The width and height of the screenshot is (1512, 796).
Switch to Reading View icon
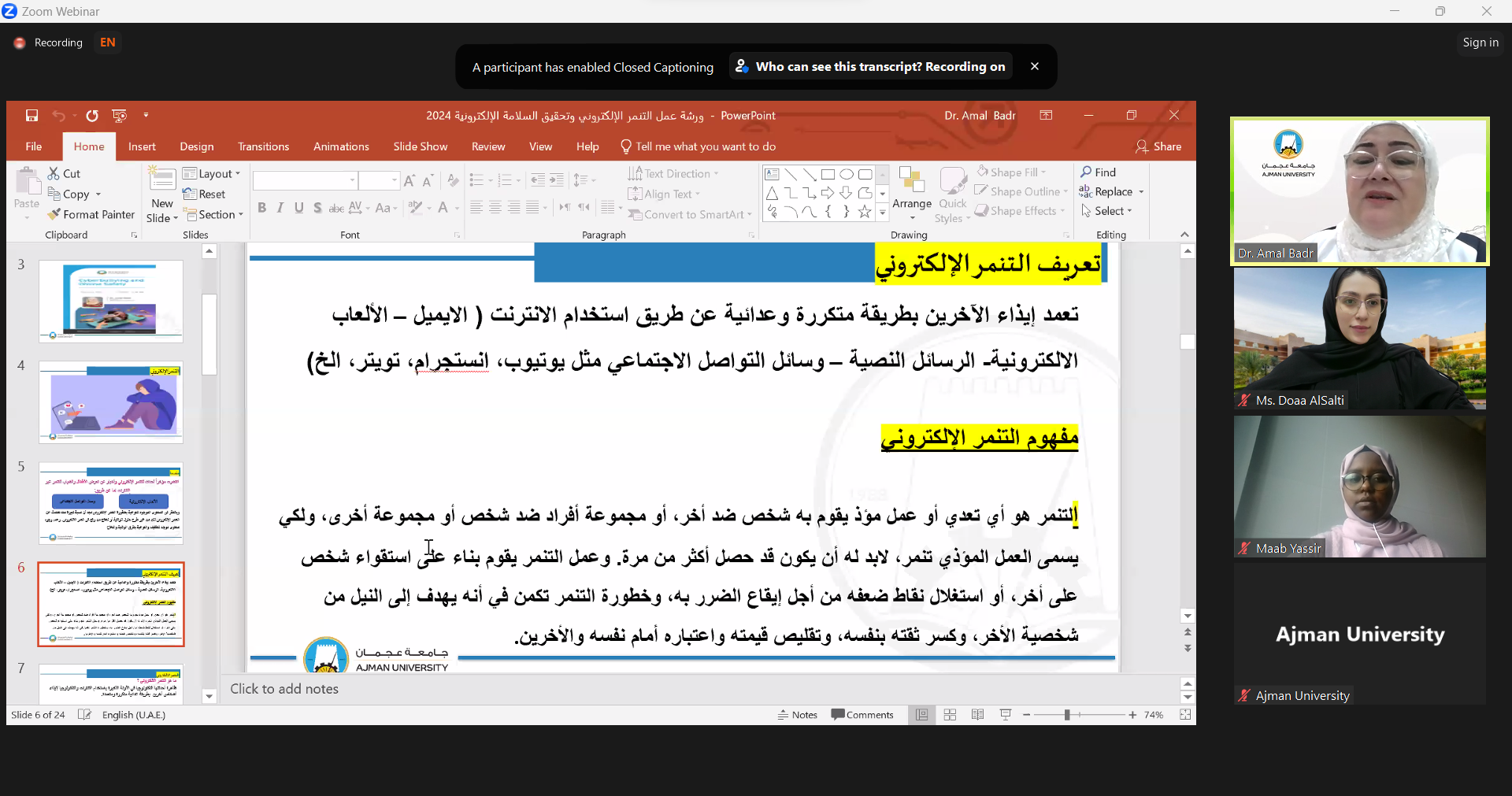pos(977,715)
